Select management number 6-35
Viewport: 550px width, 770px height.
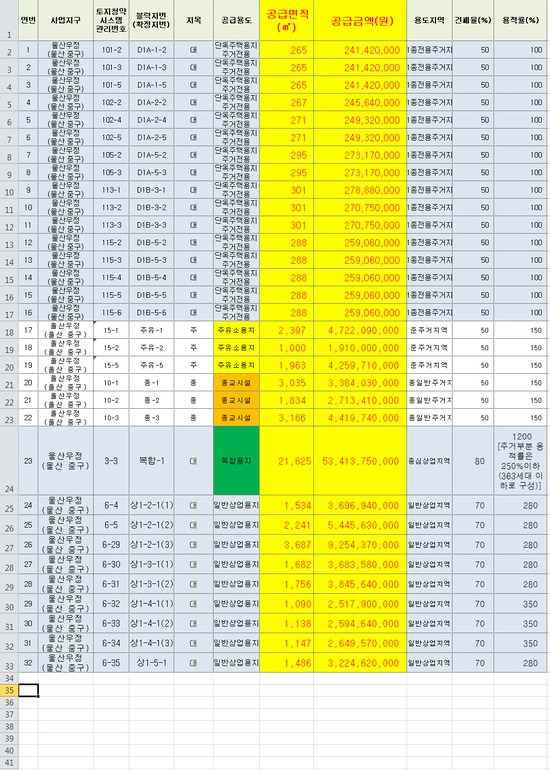pos(111,663)
